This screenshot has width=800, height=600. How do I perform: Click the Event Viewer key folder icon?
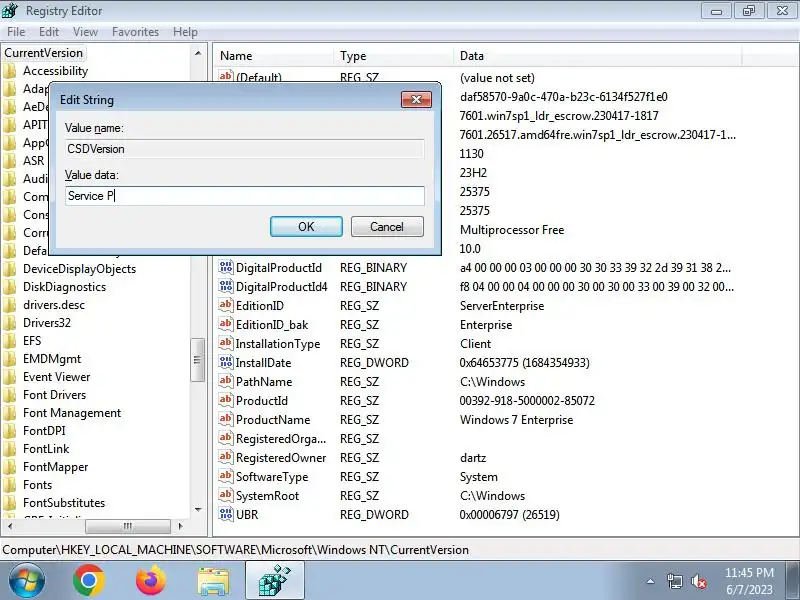coord(10,377)
